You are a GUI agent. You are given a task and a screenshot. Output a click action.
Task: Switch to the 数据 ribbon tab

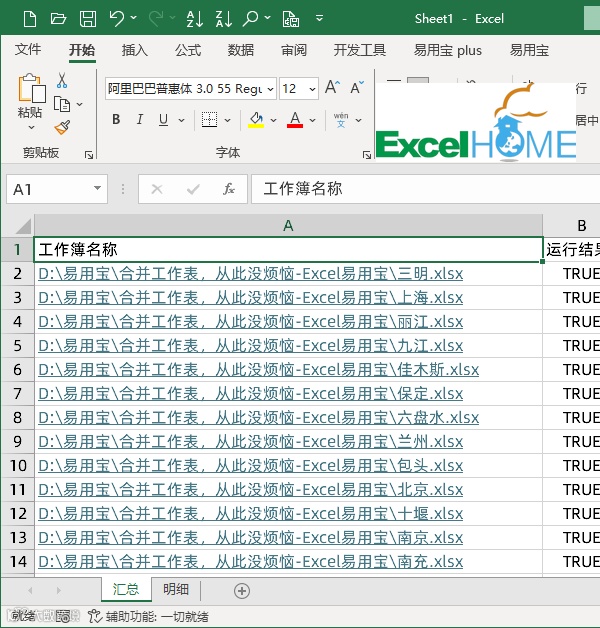[241, 50]
